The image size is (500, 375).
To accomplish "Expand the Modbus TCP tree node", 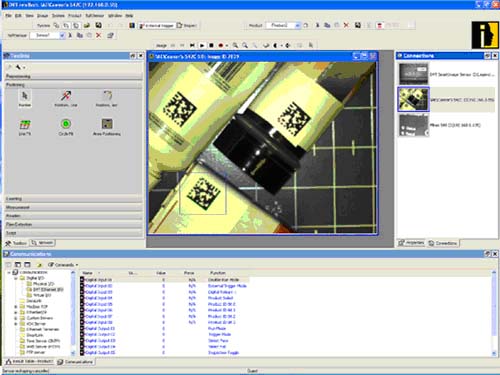I will (16, 307).
